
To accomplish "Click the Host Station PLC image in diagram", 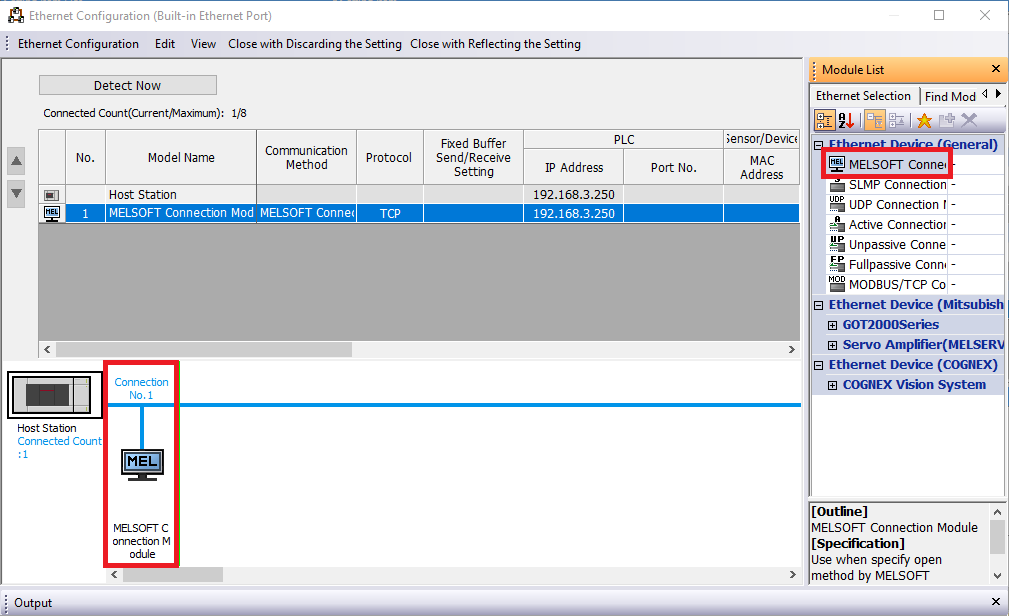I will pyautogui.click(x=55, y=395).
